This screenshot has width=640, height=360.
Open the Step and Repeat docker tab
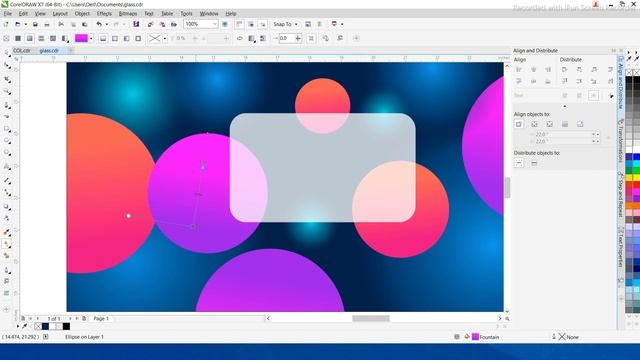point(621,195)
